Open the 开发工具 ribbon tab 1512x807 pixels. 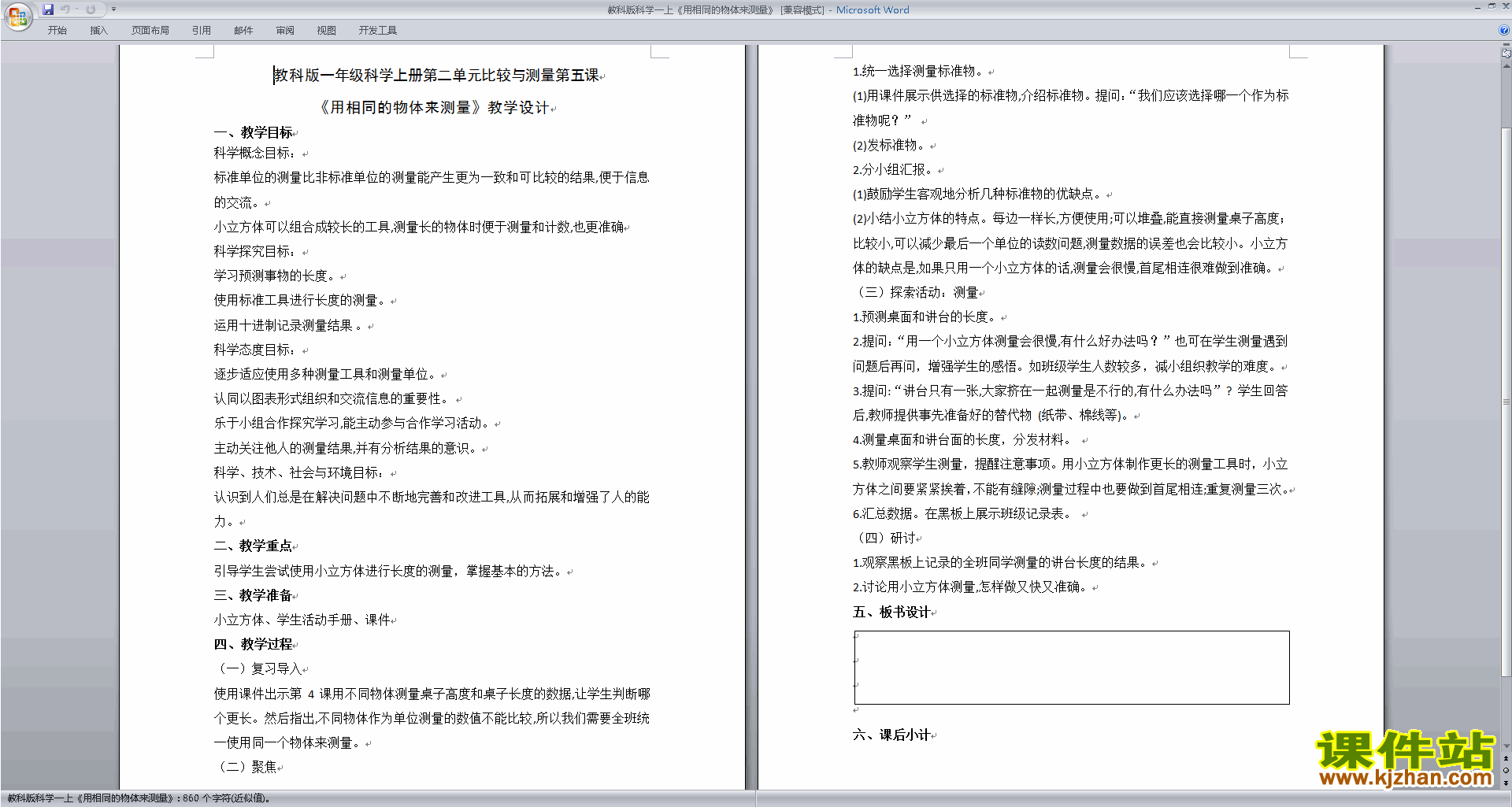click(378, 31)
